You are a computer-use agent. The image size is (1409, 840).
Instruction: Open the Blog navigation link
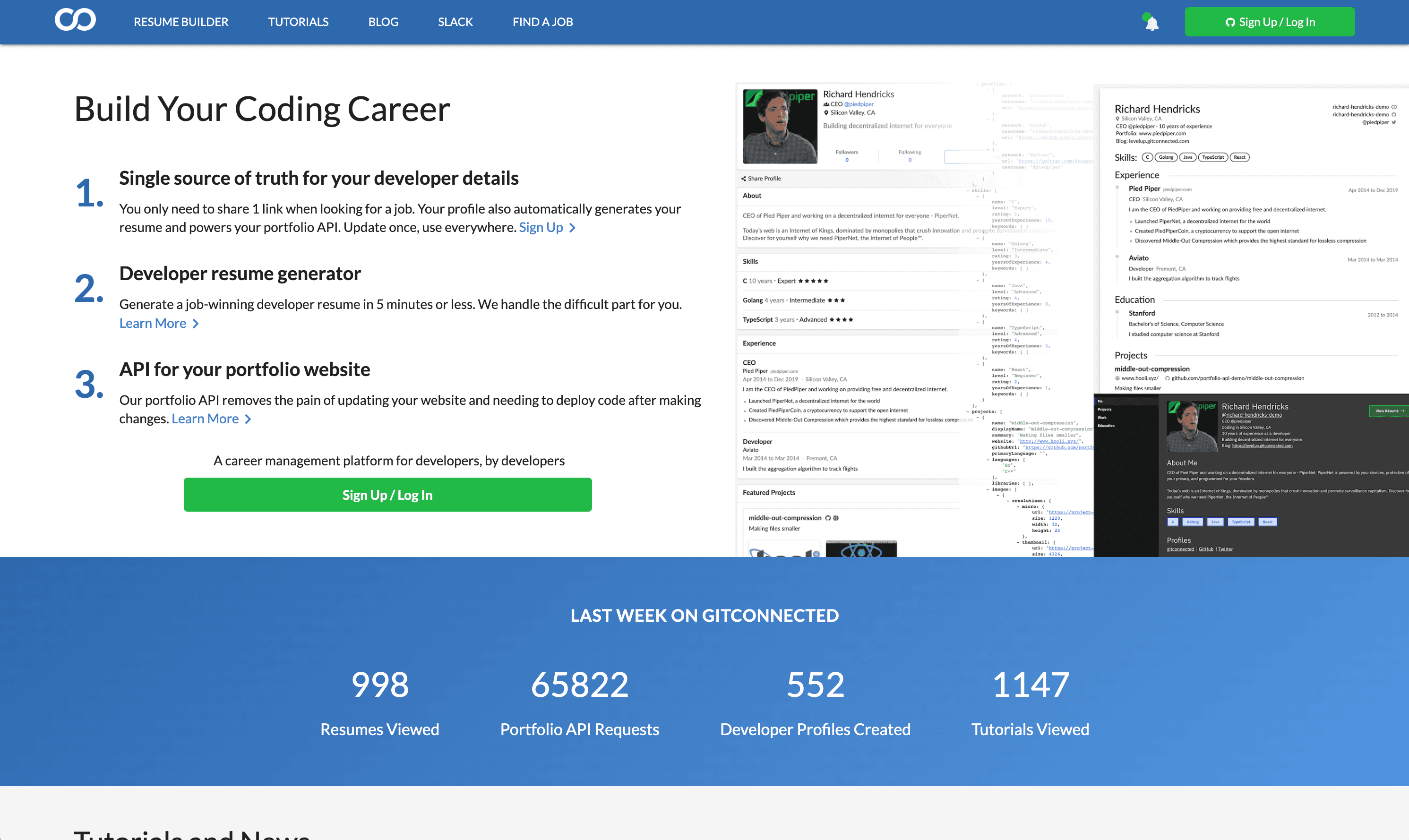pos(383,22)
